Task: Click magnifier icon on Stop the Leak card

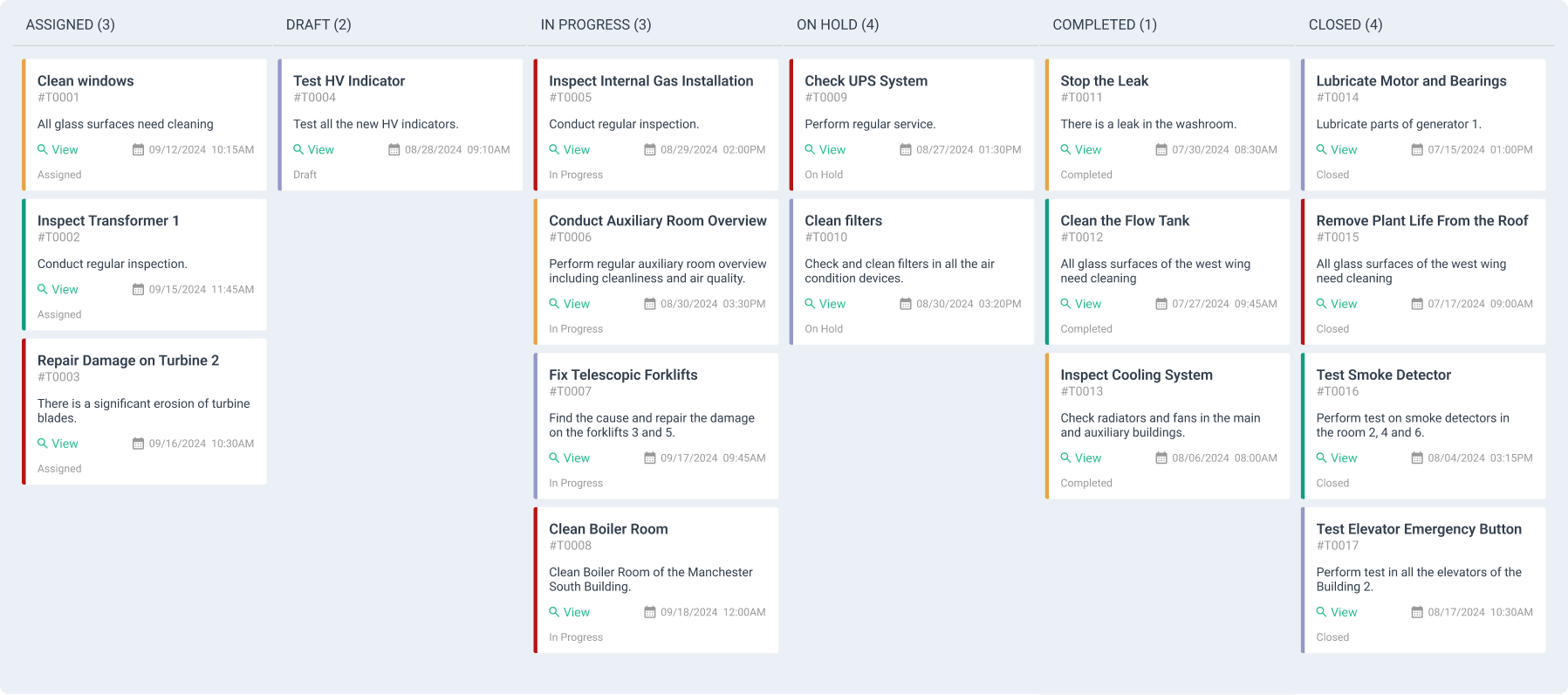Action: point(1065,149)
